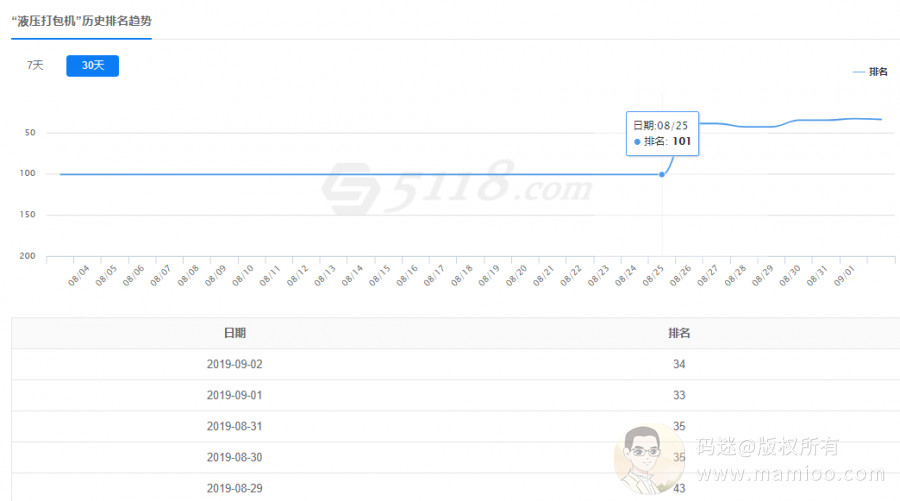Select the 2019-09-02 date cell
Viewport: 900px width, 501px height.
(235, 364)
